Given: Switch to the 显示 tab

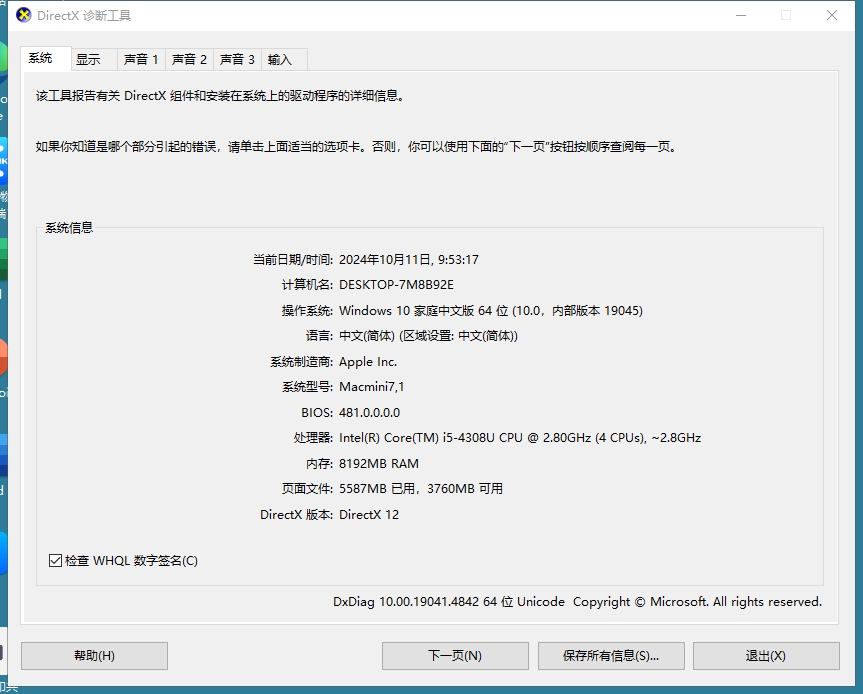Looking at the screenshot, I should pyautogui.click(x=94, y=59).
